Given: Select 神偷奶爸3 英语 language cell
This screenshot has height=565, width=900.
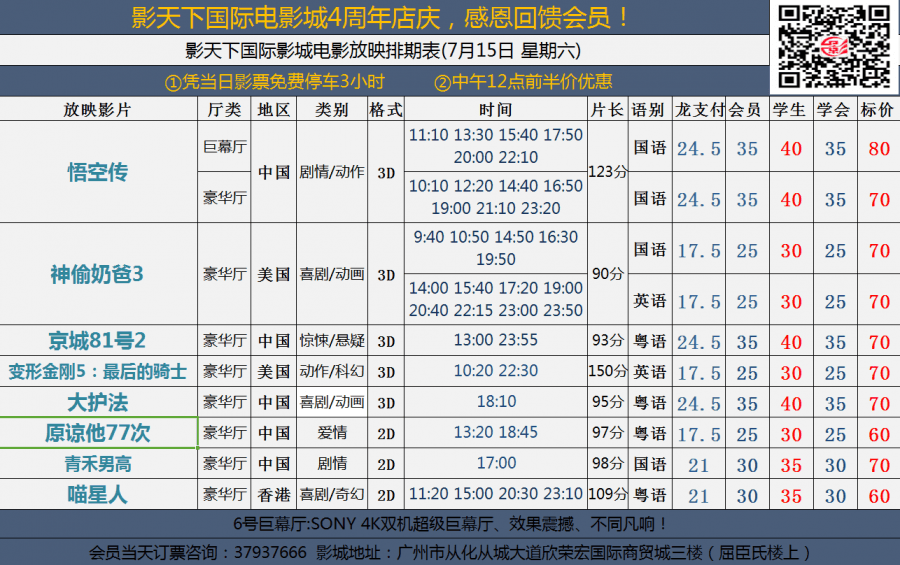Looking at the screenshot, I should (650, 300).
